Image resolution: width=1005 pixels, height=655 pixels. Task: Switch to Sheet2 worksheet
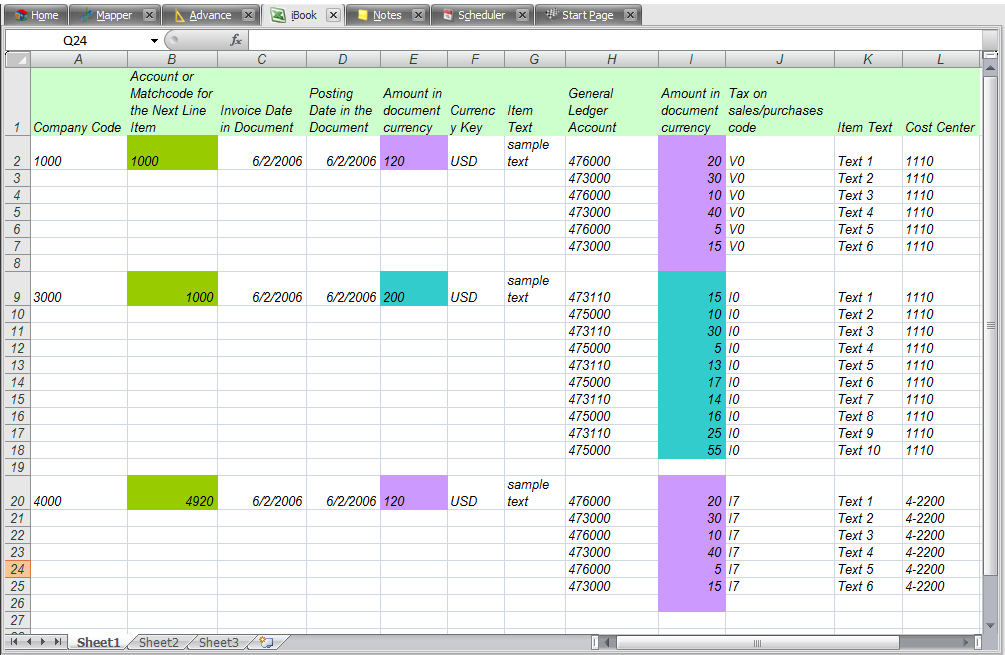(158, 642)
